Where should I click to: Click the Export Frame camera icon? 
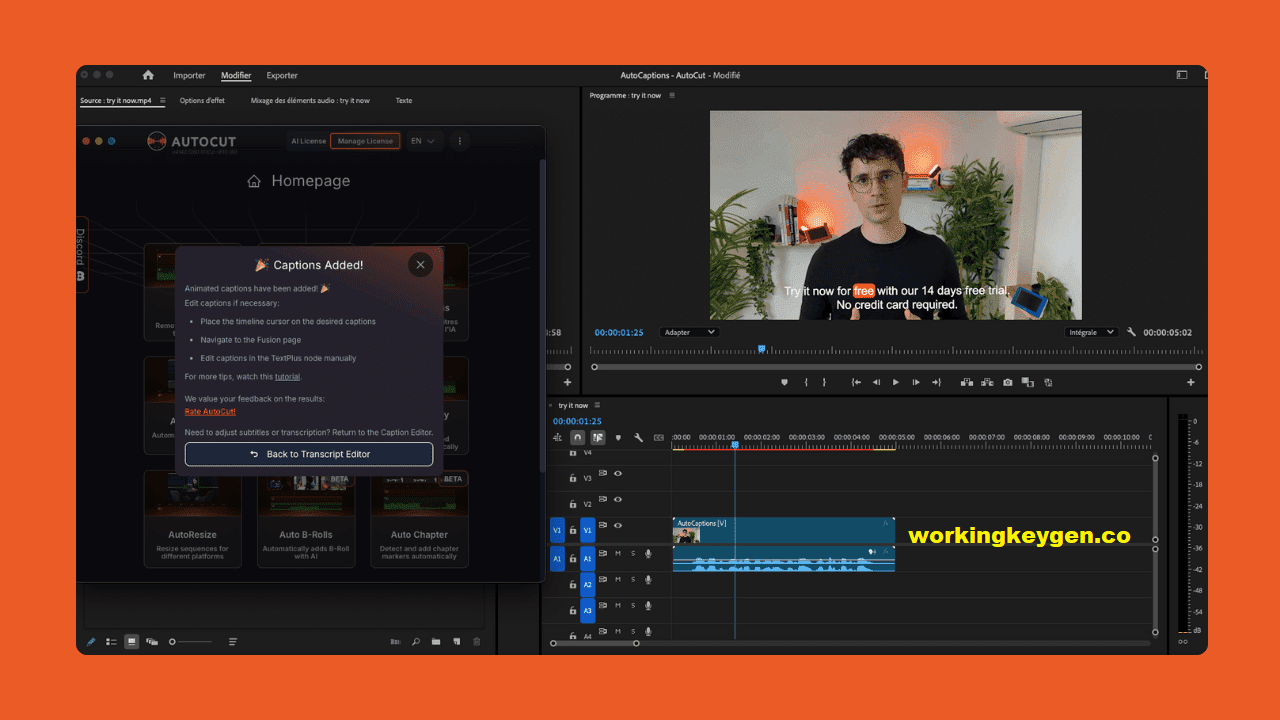[1007, 382]
